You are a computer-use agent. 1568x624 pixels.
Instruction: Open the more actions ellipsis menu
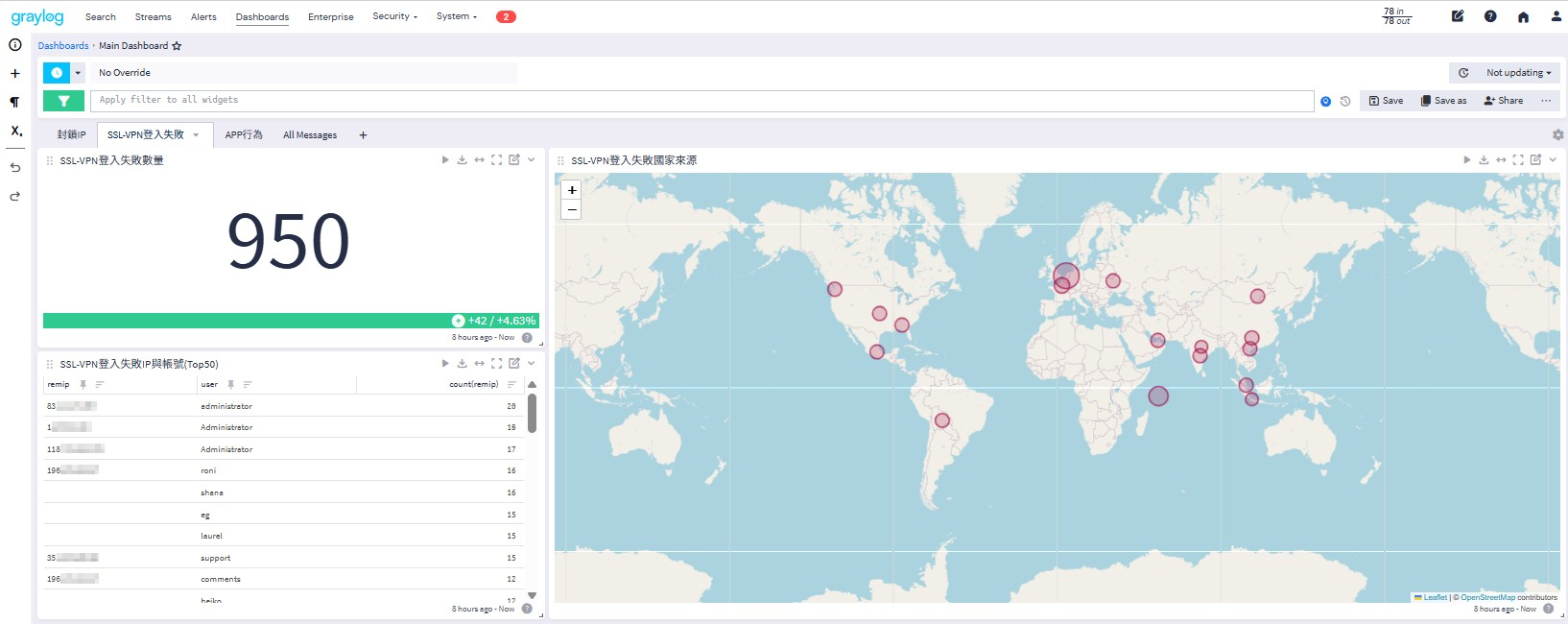1546,101
